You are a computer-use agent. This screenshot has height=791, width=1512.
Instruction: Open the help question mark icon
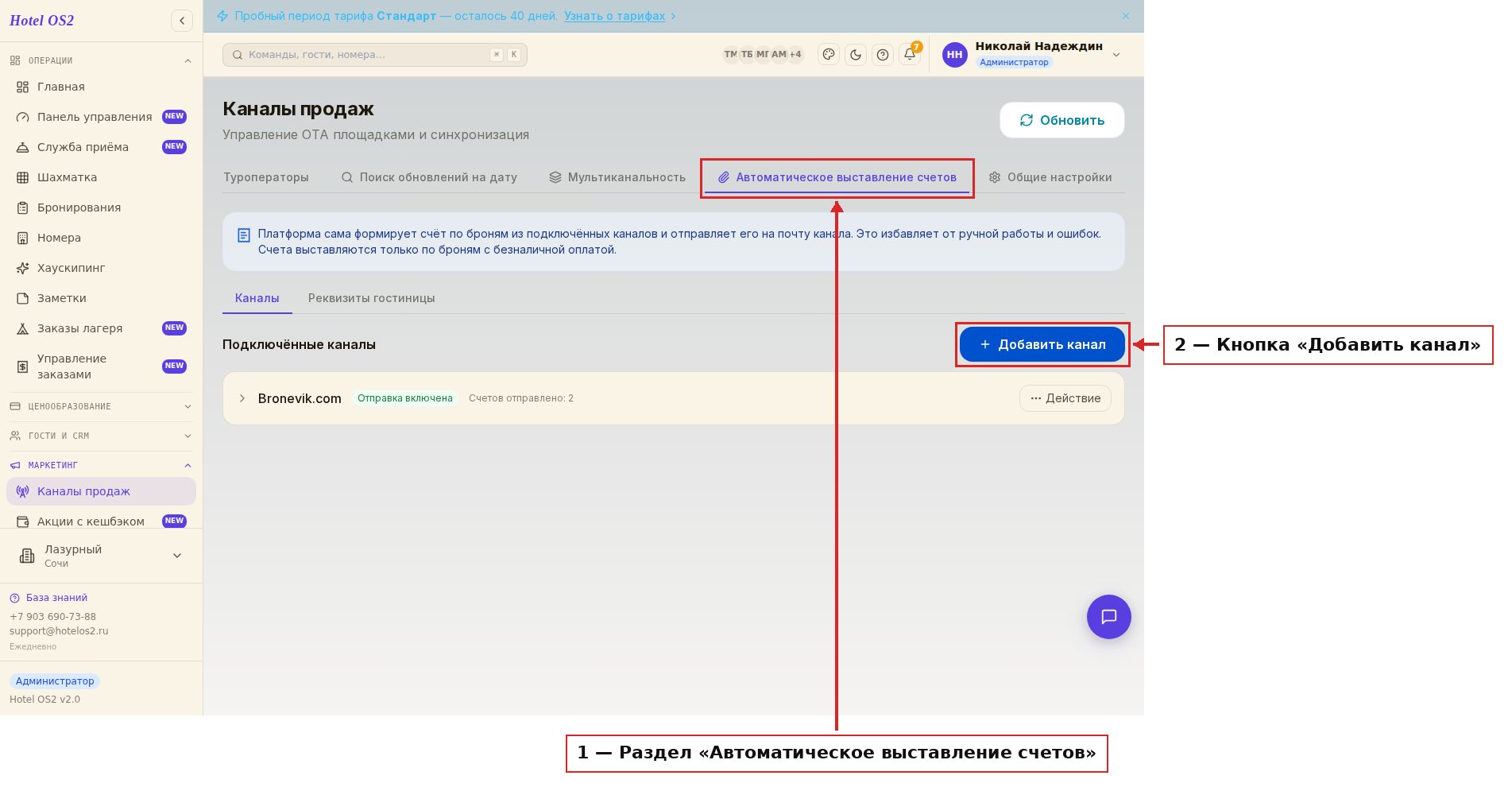tap(883, 55)
